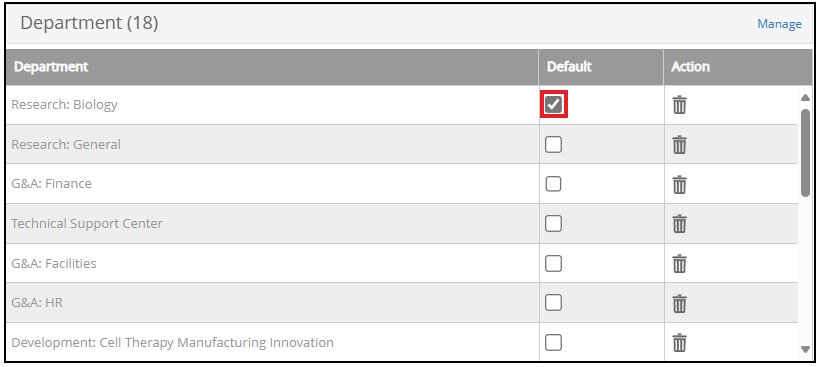Set Cell Therapy Manufacturing Innovation as default
818x367 pixels.
[x=554, y=342]
